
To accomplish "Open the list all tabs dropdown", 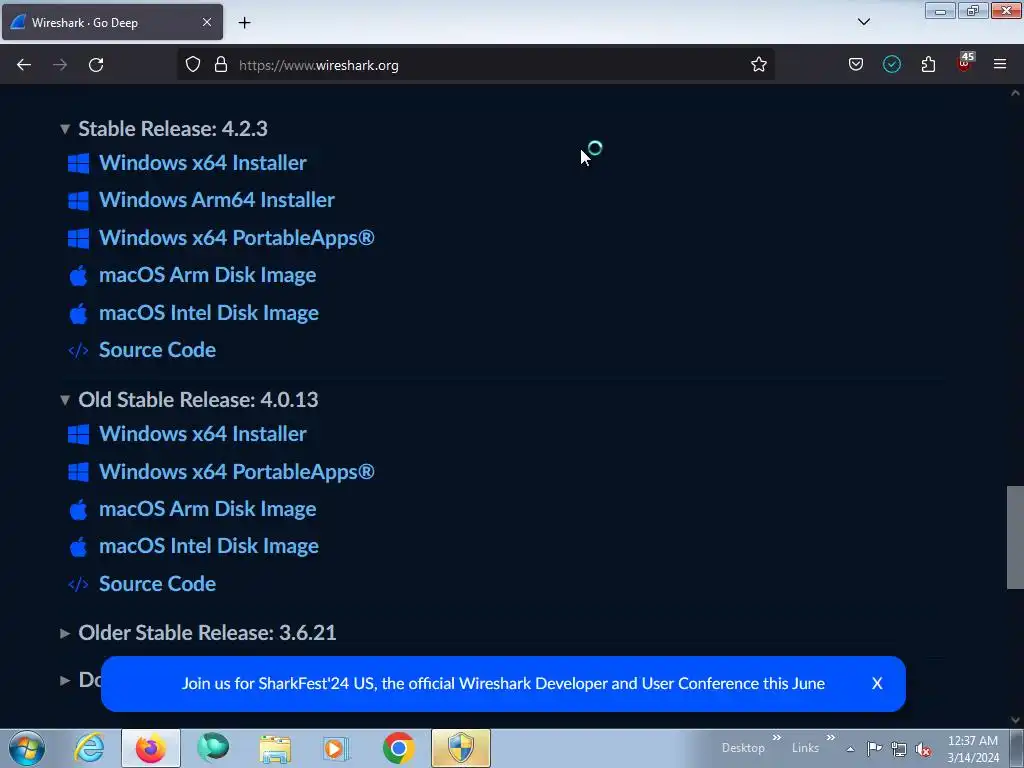I will coord(863,22).
